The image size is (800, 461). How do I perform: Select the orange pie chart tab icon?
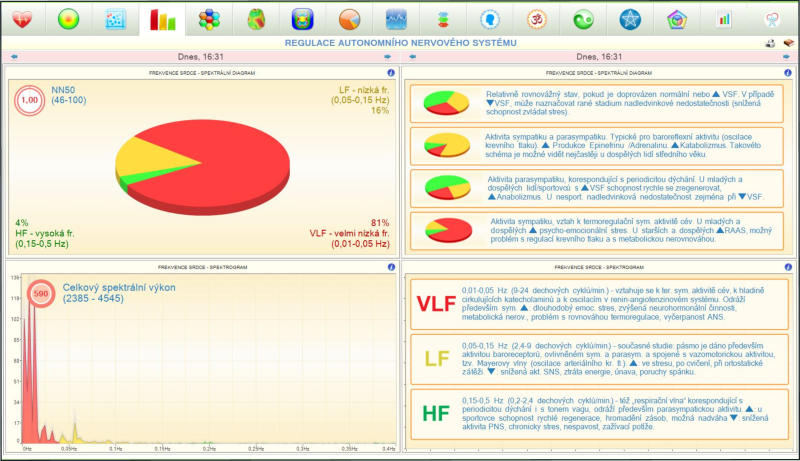(x=349, y=19)
